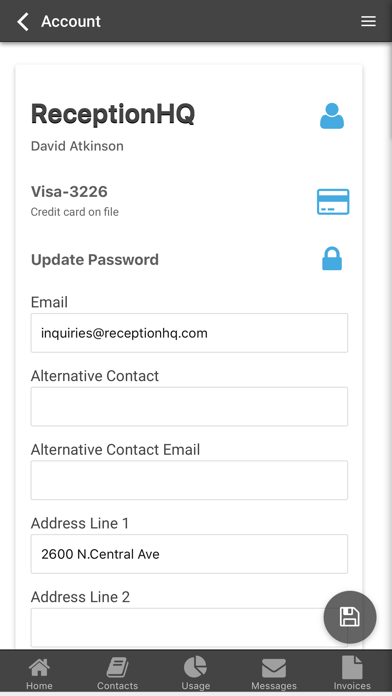This screenshot has height=696, width=392.
Task: Open the hamburger menu
Action: click(368, 21)
